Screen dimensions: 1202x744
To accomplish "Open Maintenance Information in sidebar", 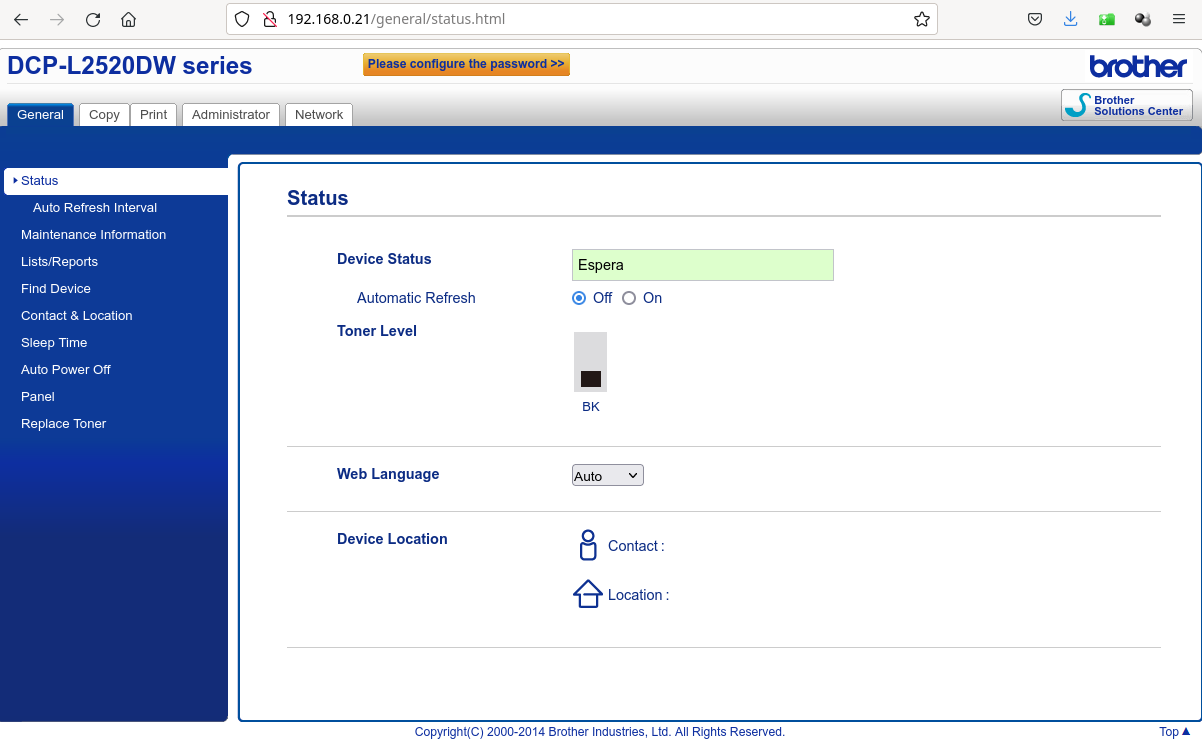I will click(x=93, y=235).
